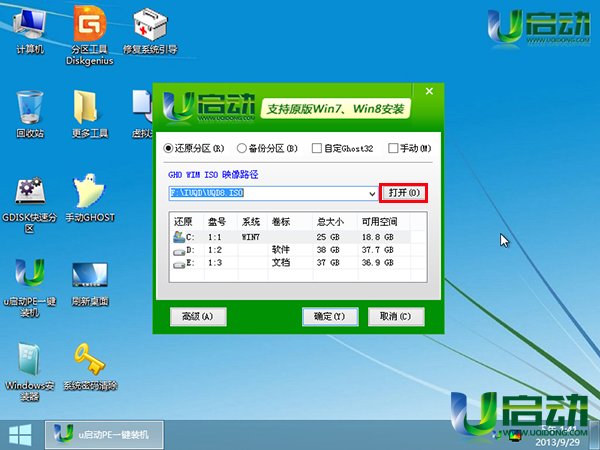This screenshot has height=450, width=600.
Task: Click the WIN7 system cell
Action: pos(251,237)
